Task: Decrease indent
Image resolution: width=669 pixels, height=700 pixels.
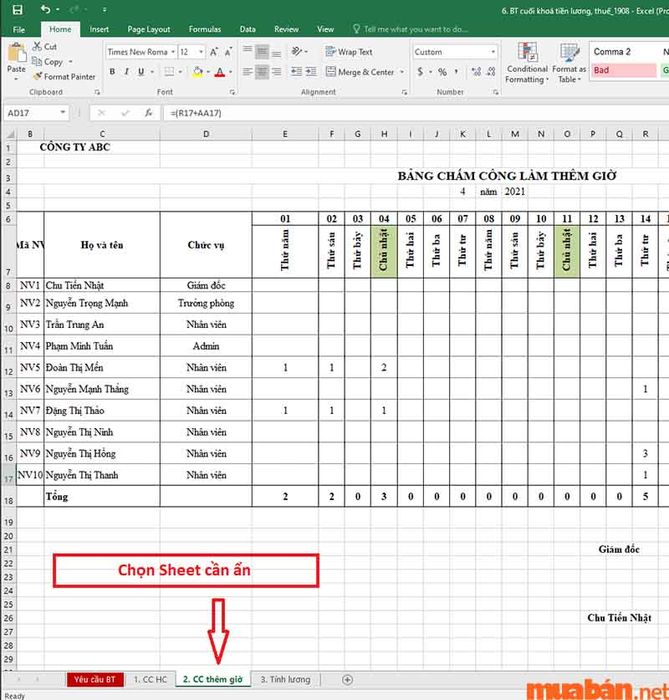Action: pos(296,71)
